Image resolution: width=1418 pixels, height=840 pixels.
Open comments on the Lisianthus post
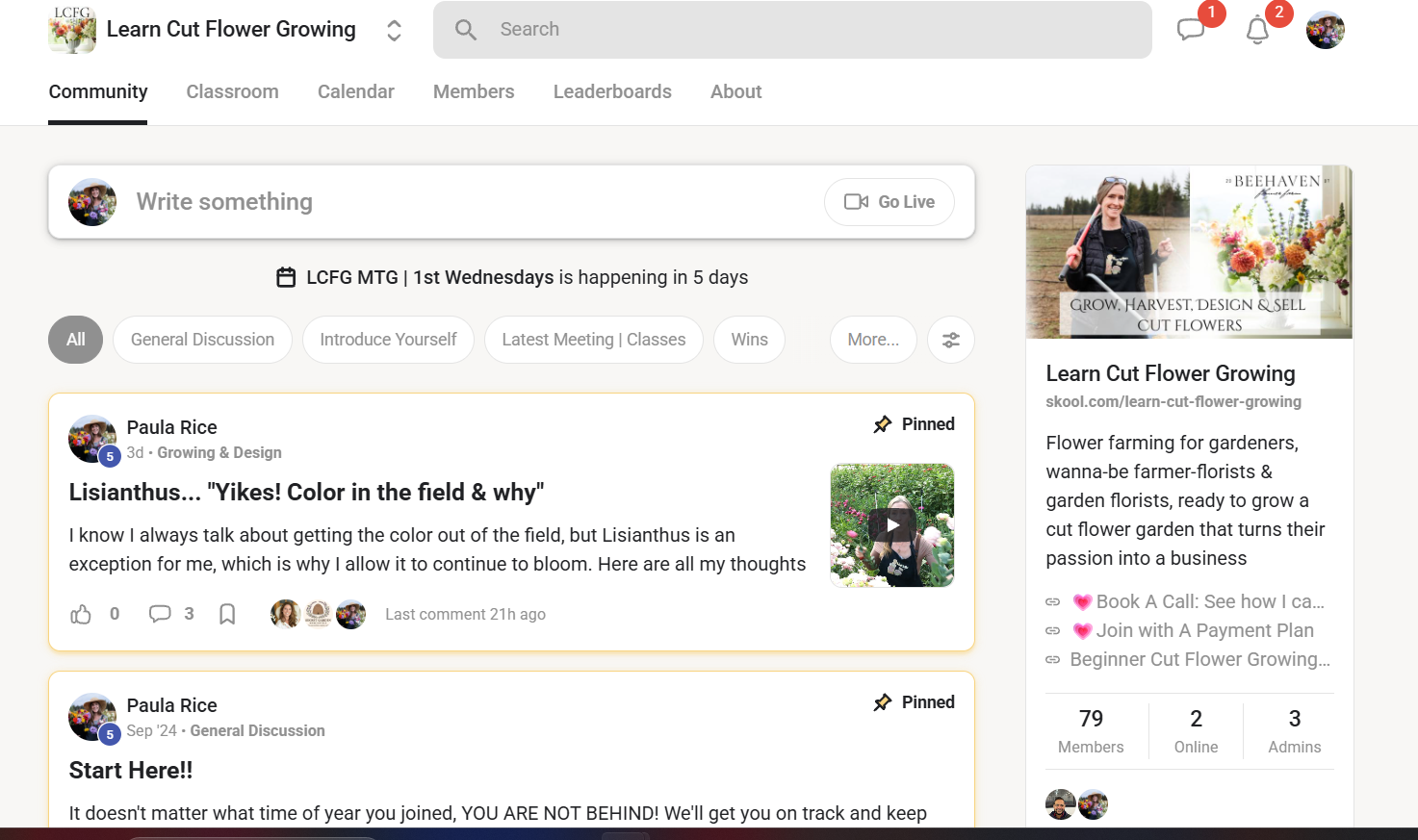coord(160,614)
